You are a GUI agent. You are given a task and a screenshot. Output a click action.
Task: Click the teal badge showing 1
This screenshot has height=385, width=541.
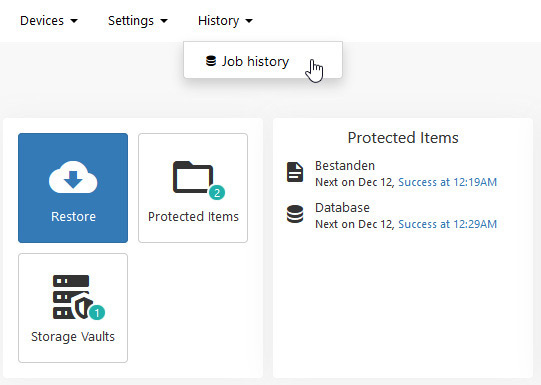(97, 313)
